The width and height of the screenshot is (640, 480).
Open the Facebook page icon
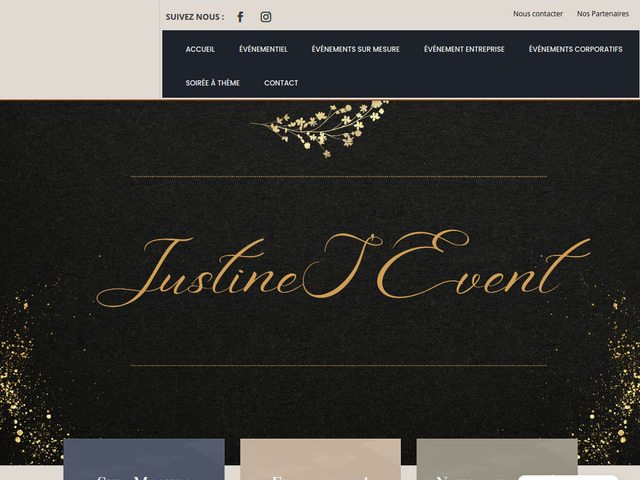pyautogui.click(x=240, y=17)
